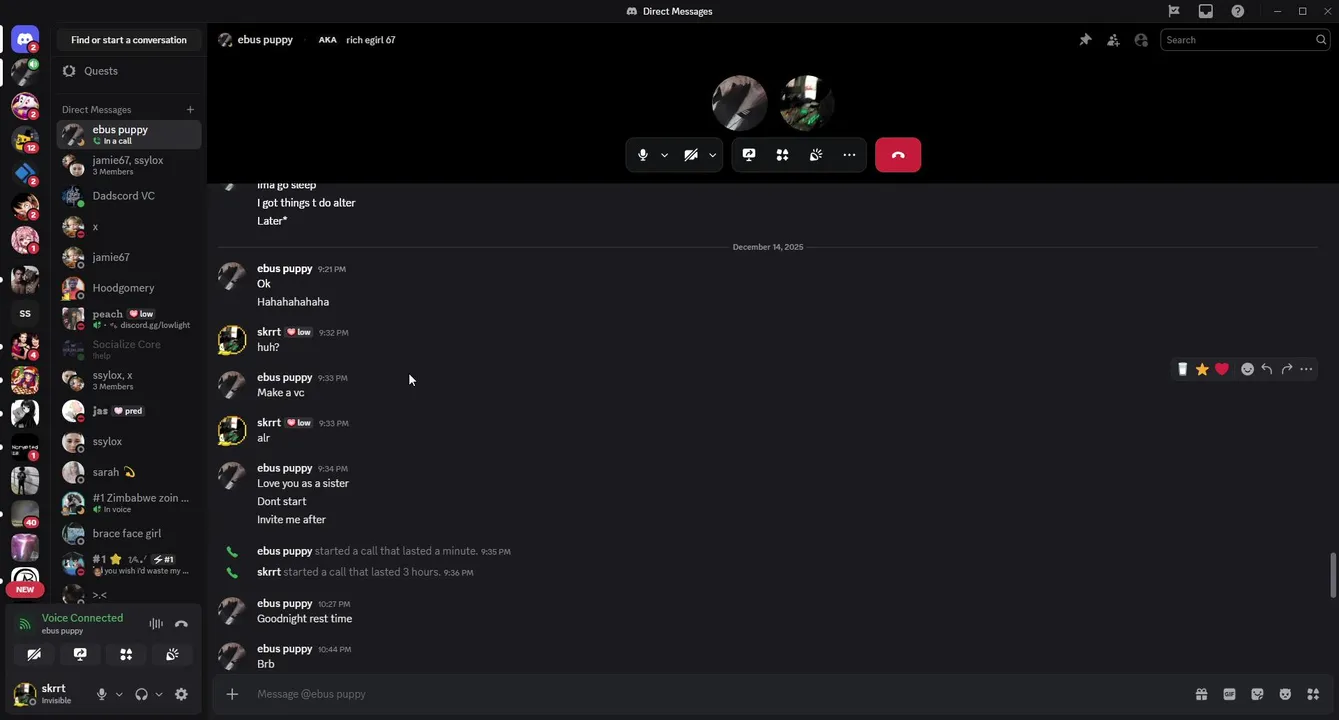Open more call options (three dots)

tap(849, 155)
